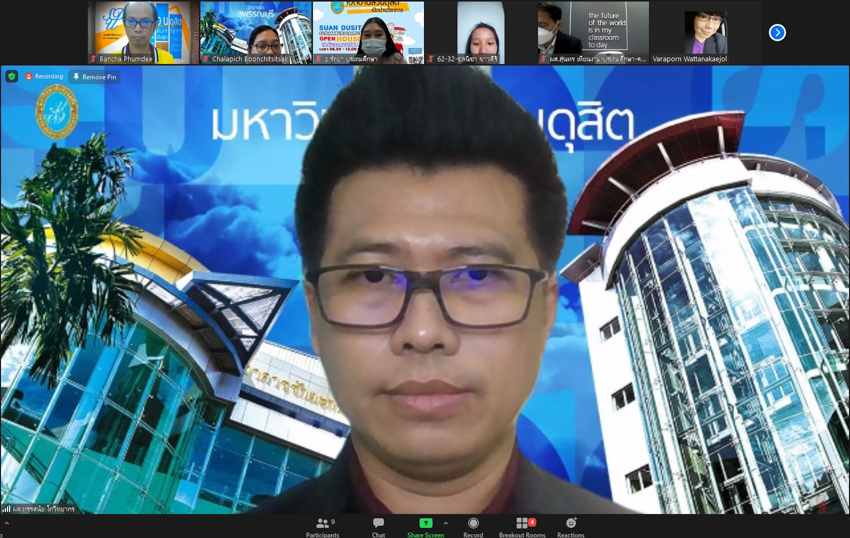Select Chalapich Boonchitsitsak's video thumbnail

[256, 33]
